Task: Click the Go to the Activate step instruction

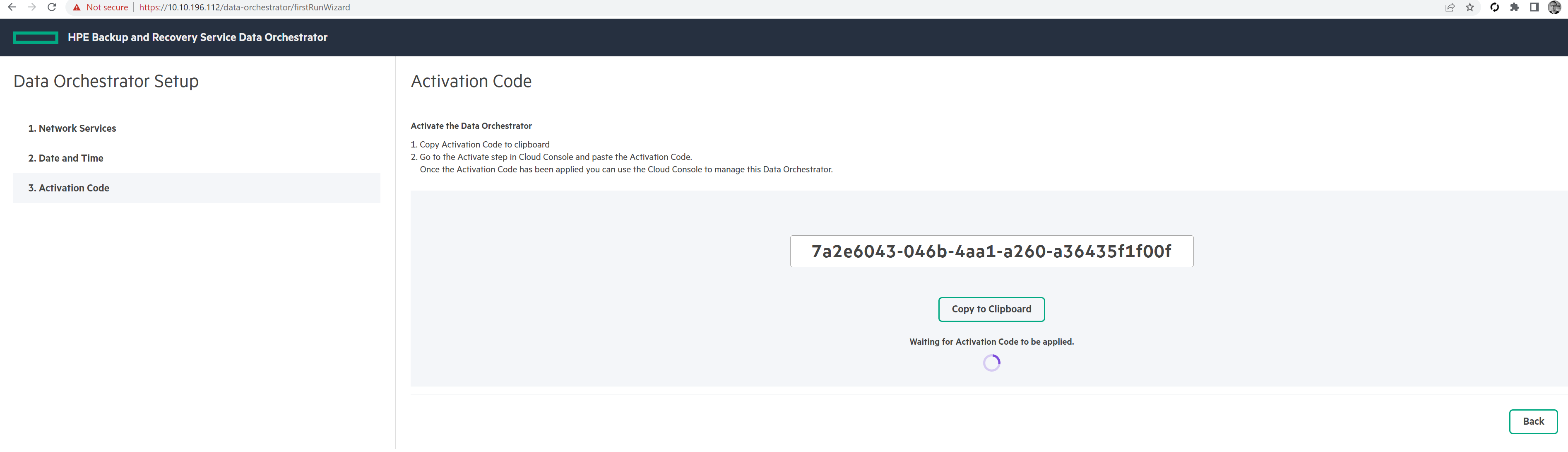Action: tap(551, 157)
